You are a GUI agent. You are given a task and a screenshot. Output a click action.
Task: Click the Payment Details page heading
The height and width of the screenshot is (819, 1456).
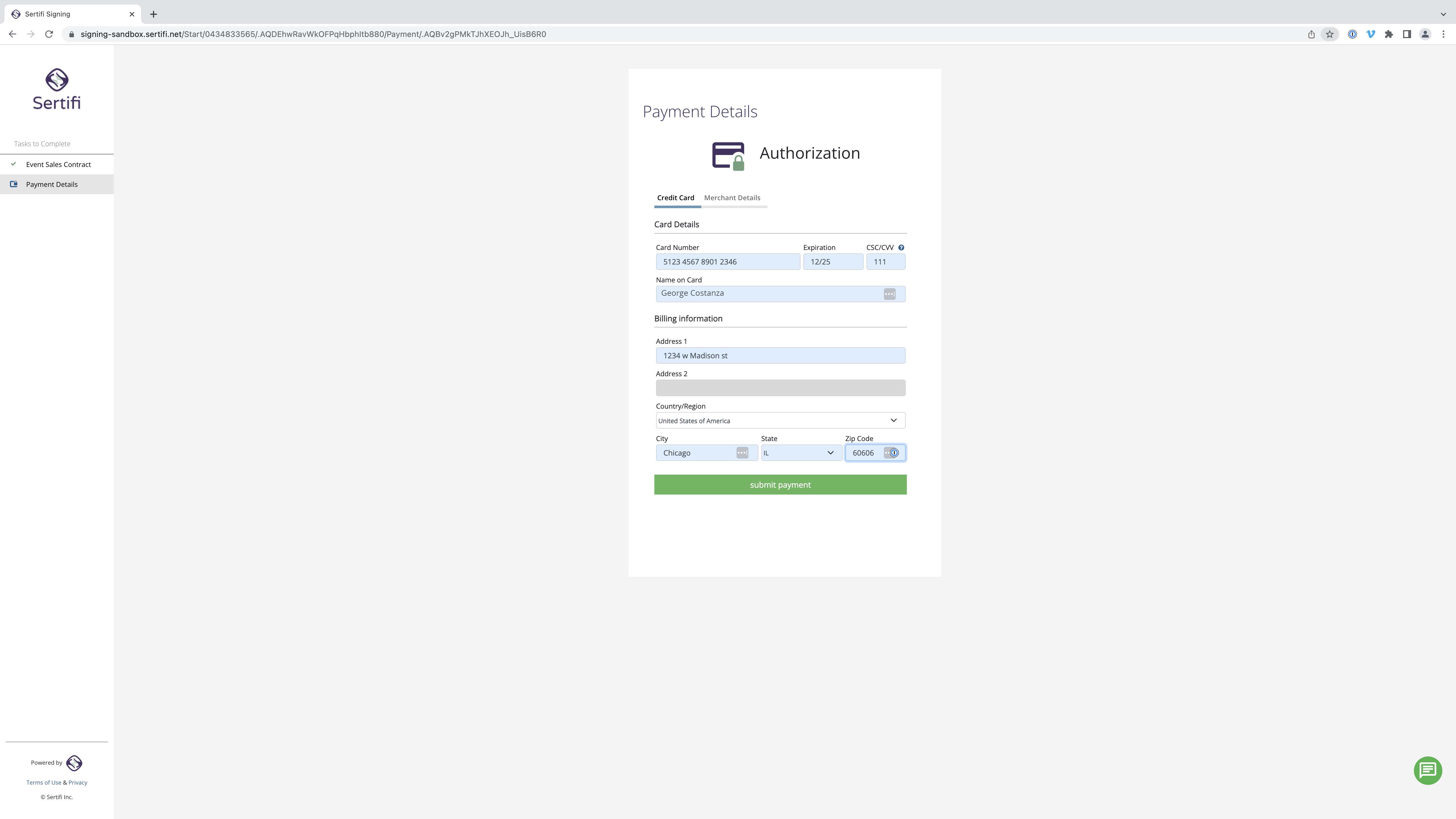coord(700,112)
